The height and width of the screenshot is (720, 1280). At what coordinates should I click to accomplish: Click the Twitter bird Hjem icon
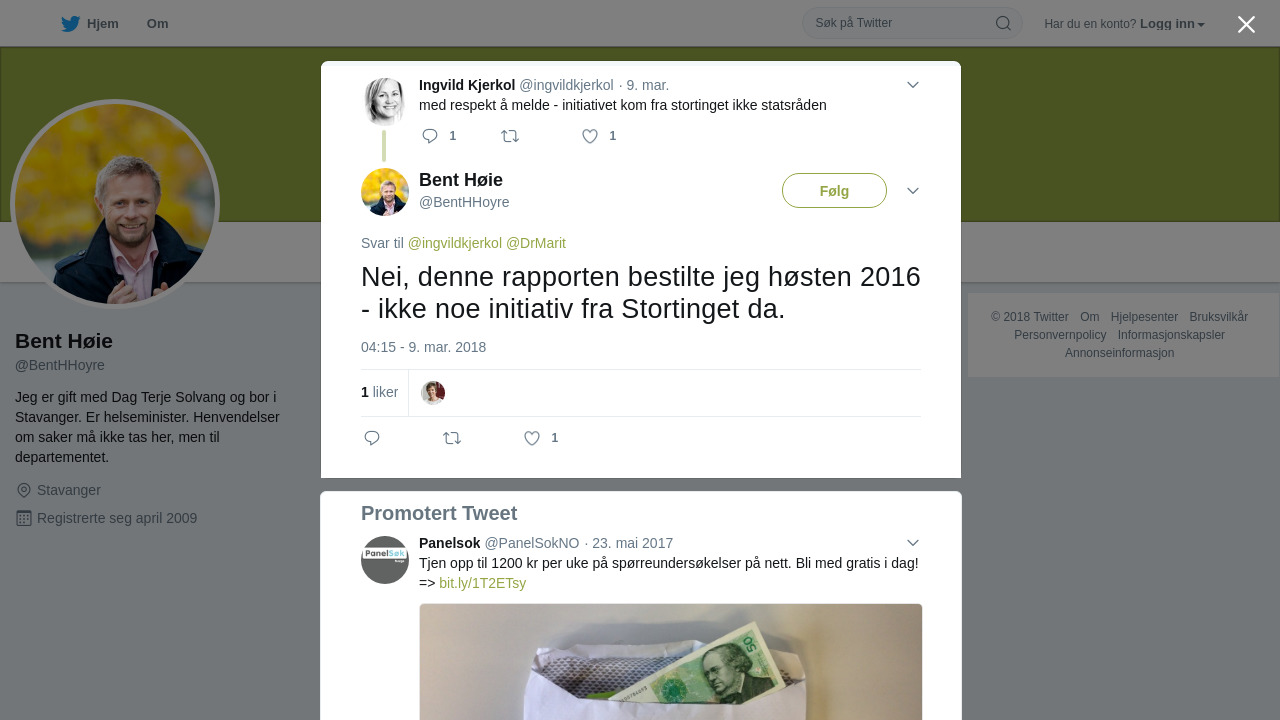(70, 24)
